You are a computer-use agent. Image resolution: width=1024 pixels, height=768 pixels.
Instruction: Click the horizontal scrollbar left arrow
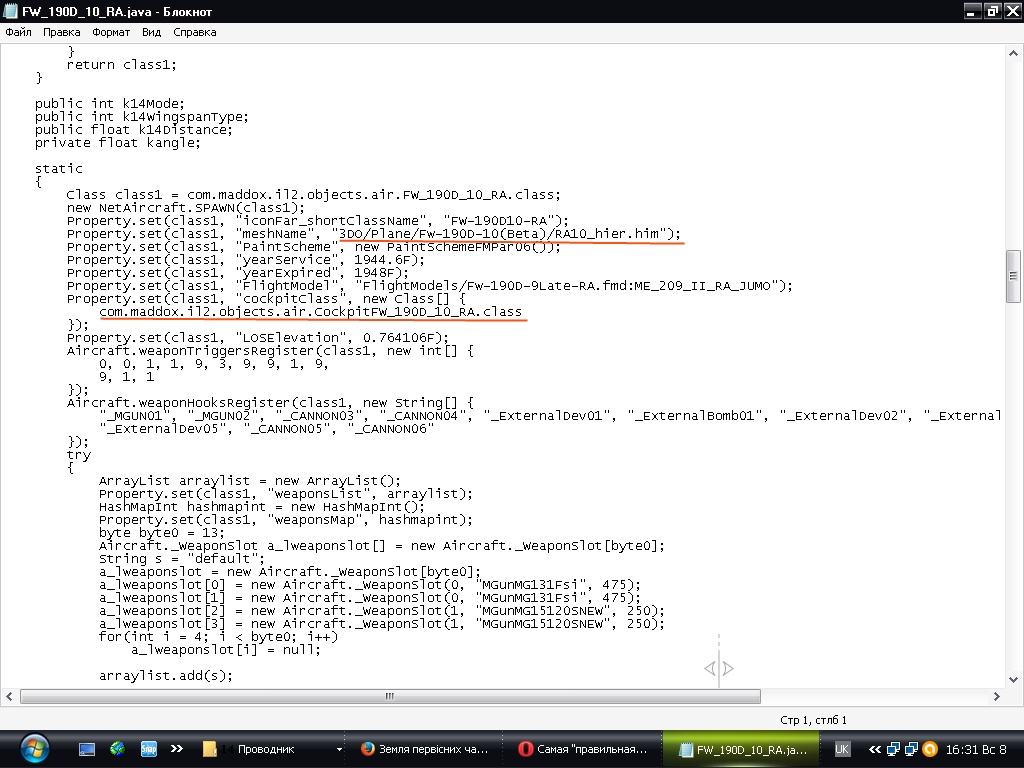pyautogui.click(x=9, y=696)
